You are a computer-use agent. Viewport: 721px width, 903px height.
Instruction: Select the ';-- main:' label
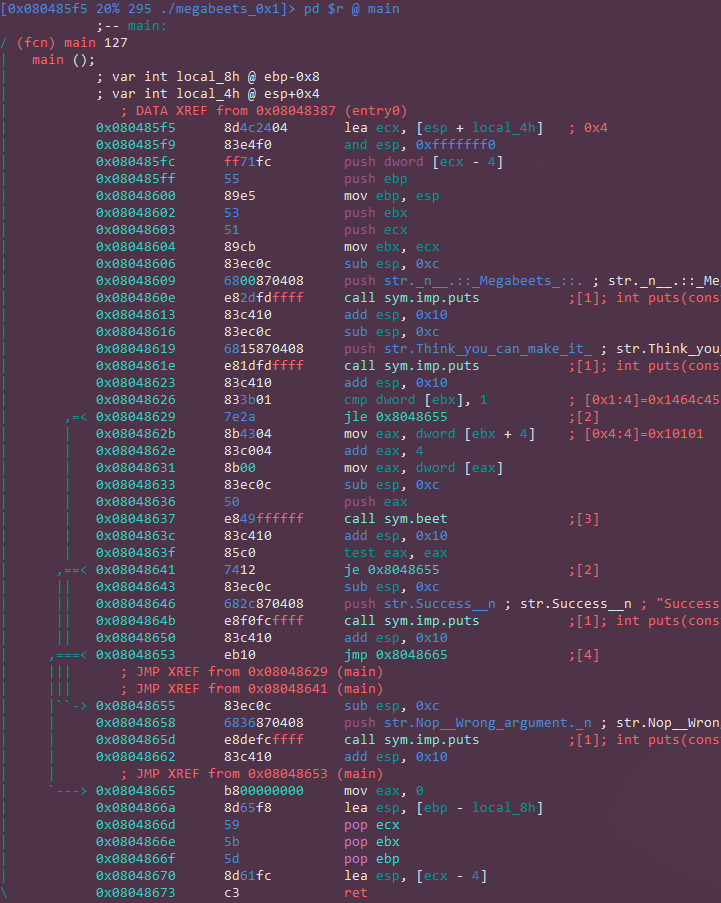[131, 26]
